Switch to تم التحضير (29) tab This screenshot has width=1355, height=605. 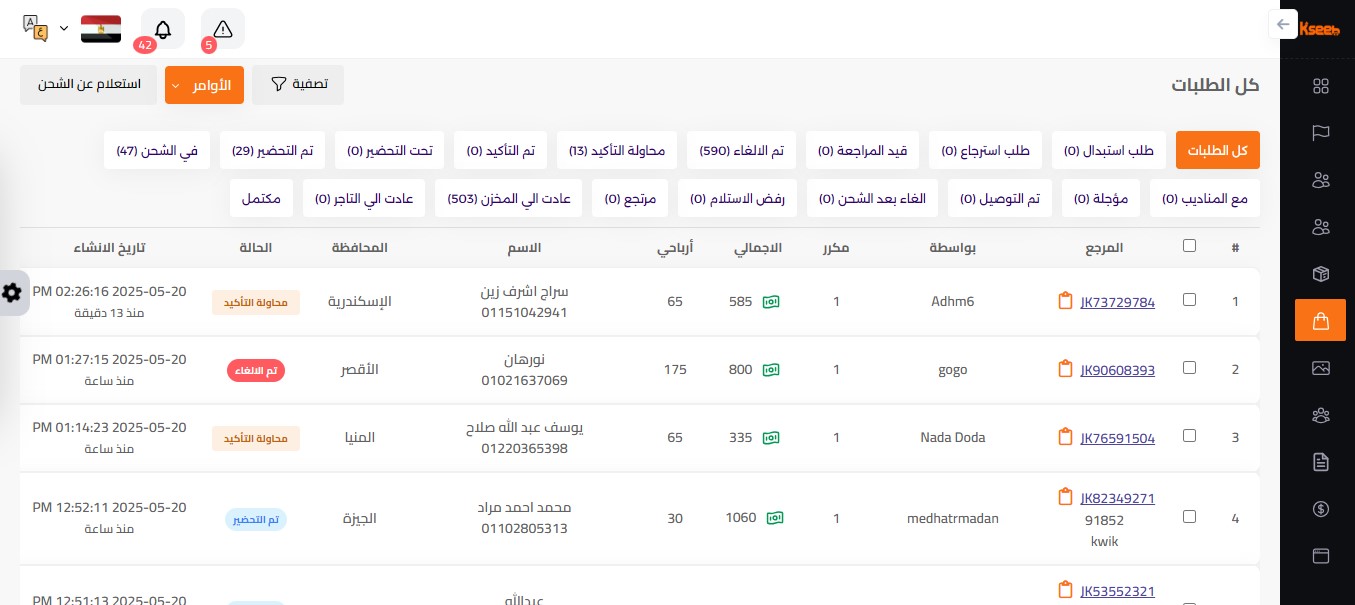(273, 150)
